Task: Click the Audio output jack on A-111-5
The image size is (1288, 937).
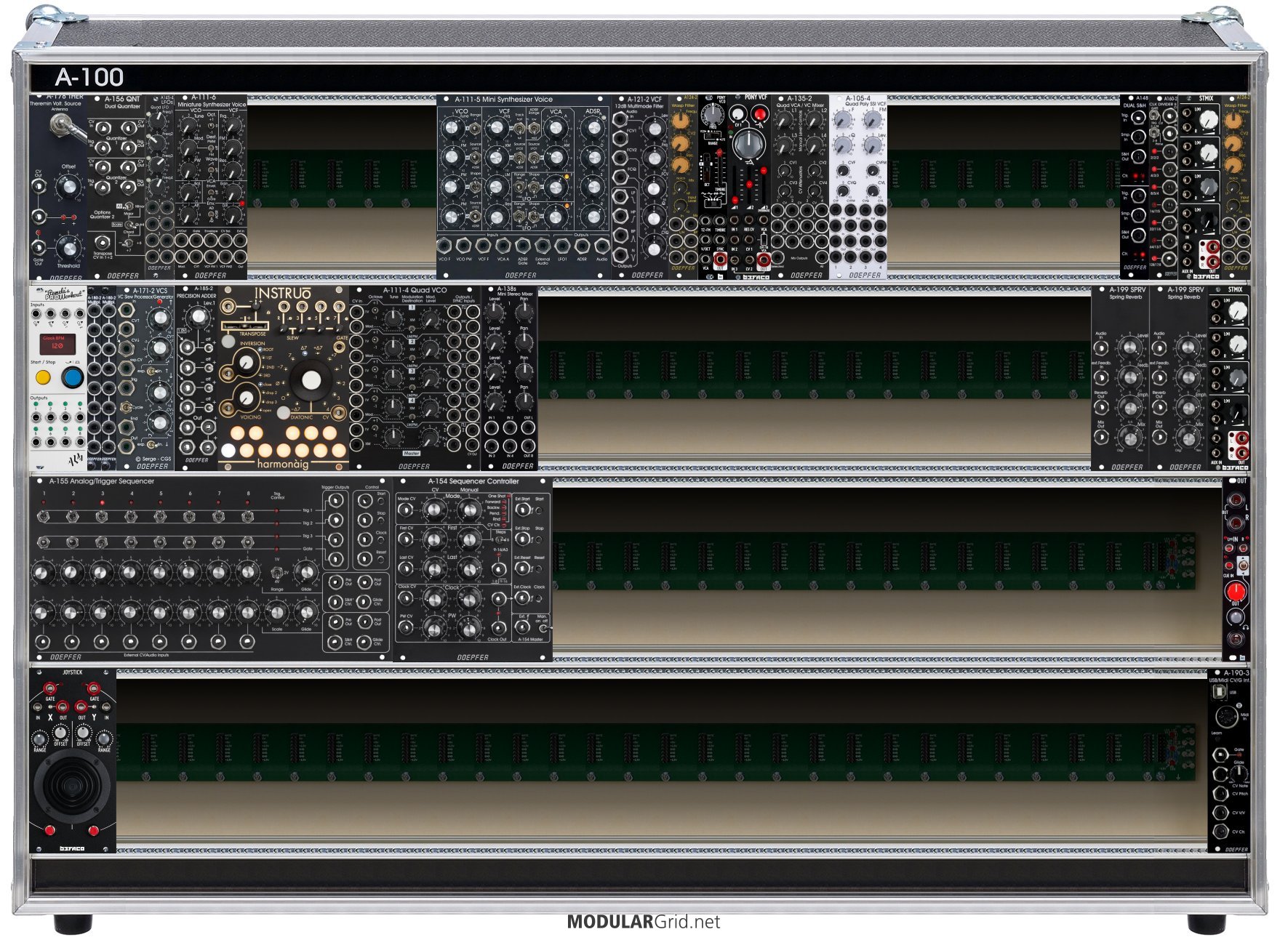Action: 601,246
